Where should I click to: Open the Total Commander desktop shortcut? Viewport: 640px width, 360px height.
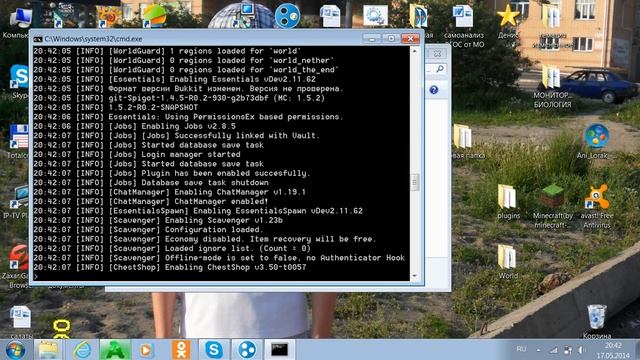point(19,137)
